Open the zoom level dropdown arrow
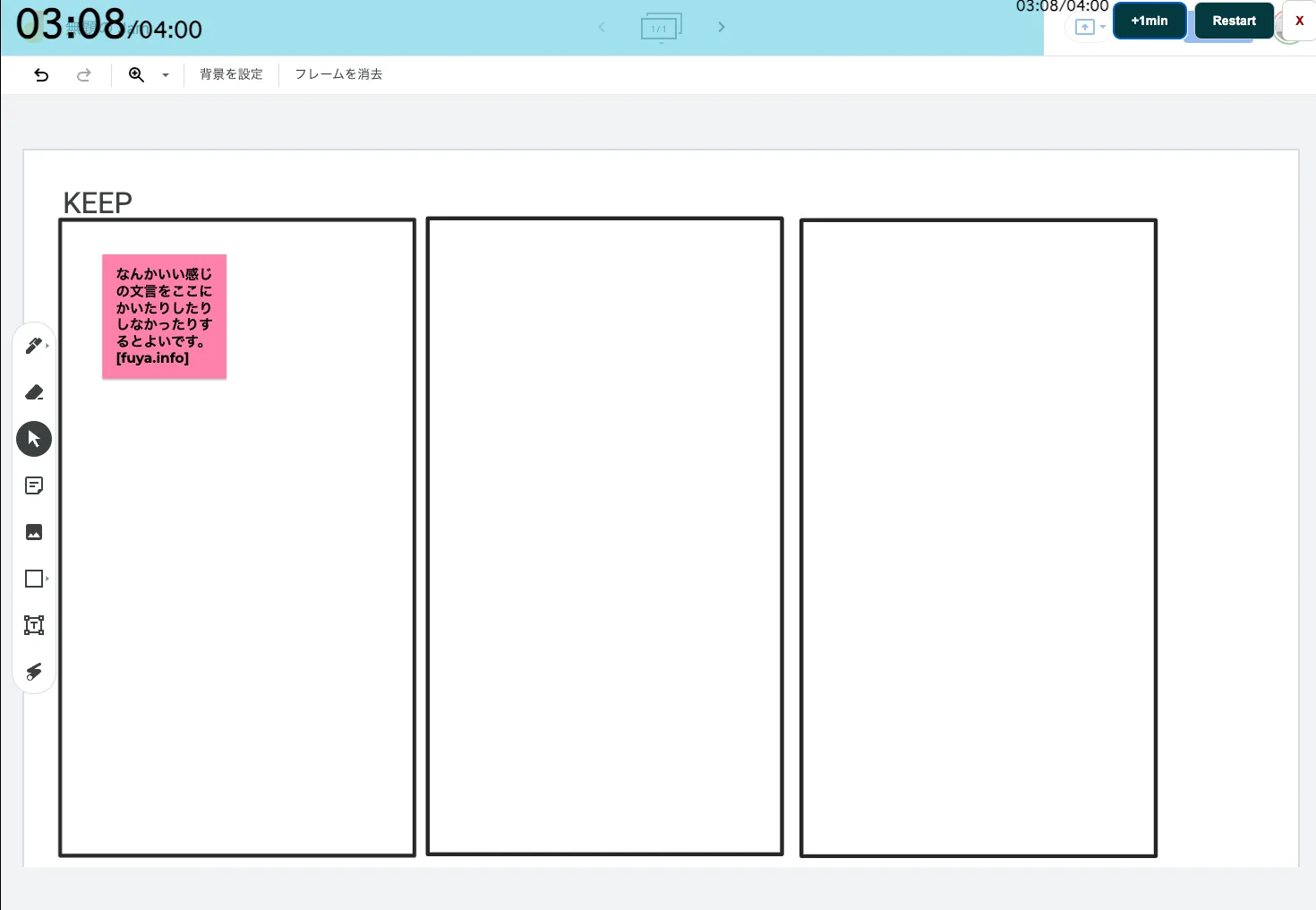This screenshot has width=1316, height=910. 166,75
